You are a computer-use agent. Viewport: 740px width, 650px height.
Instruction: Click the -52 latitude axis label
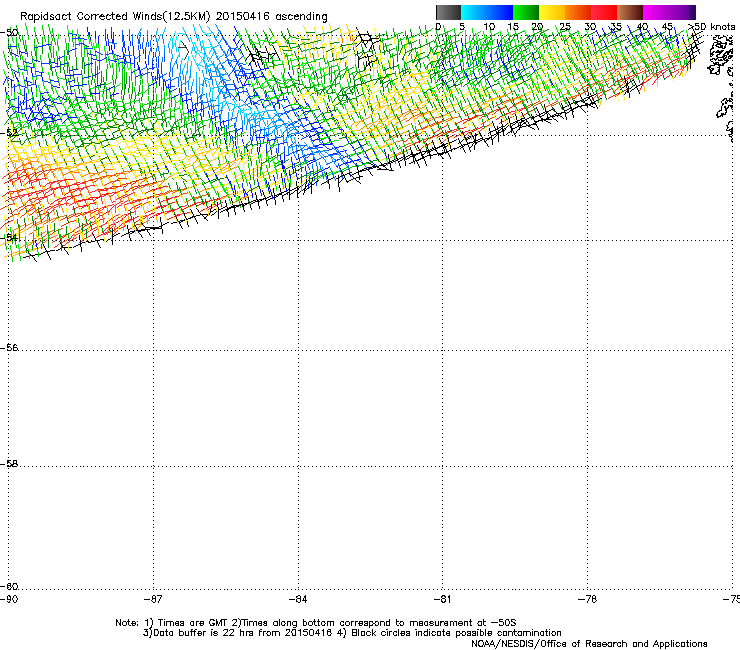tap(9, 133)
